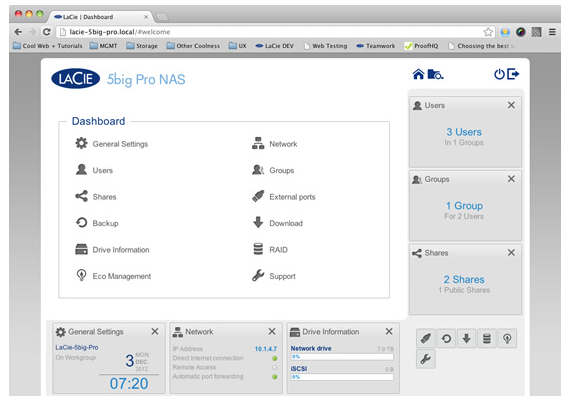This screenshot has width=570, height=400.
Task: Click Eco Management icon in widget tray
Action: coord(507,339)
